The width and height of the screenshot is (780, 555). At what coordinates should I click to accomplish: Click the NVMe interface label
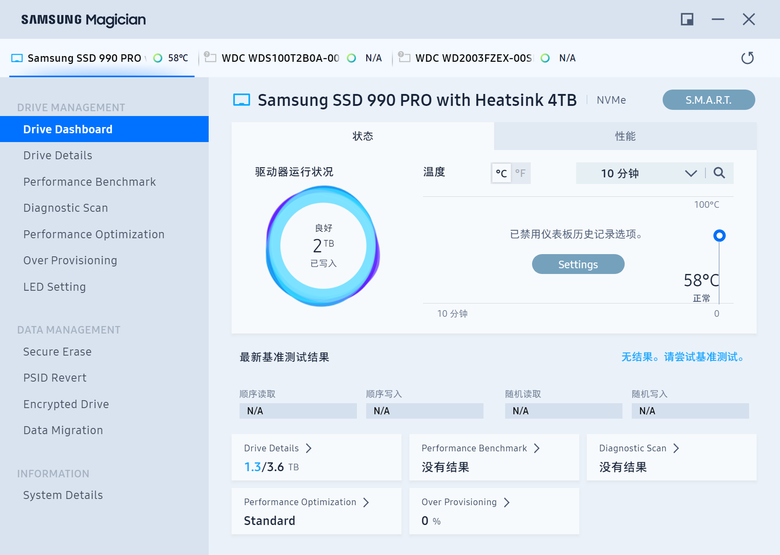tap(611, 100)
